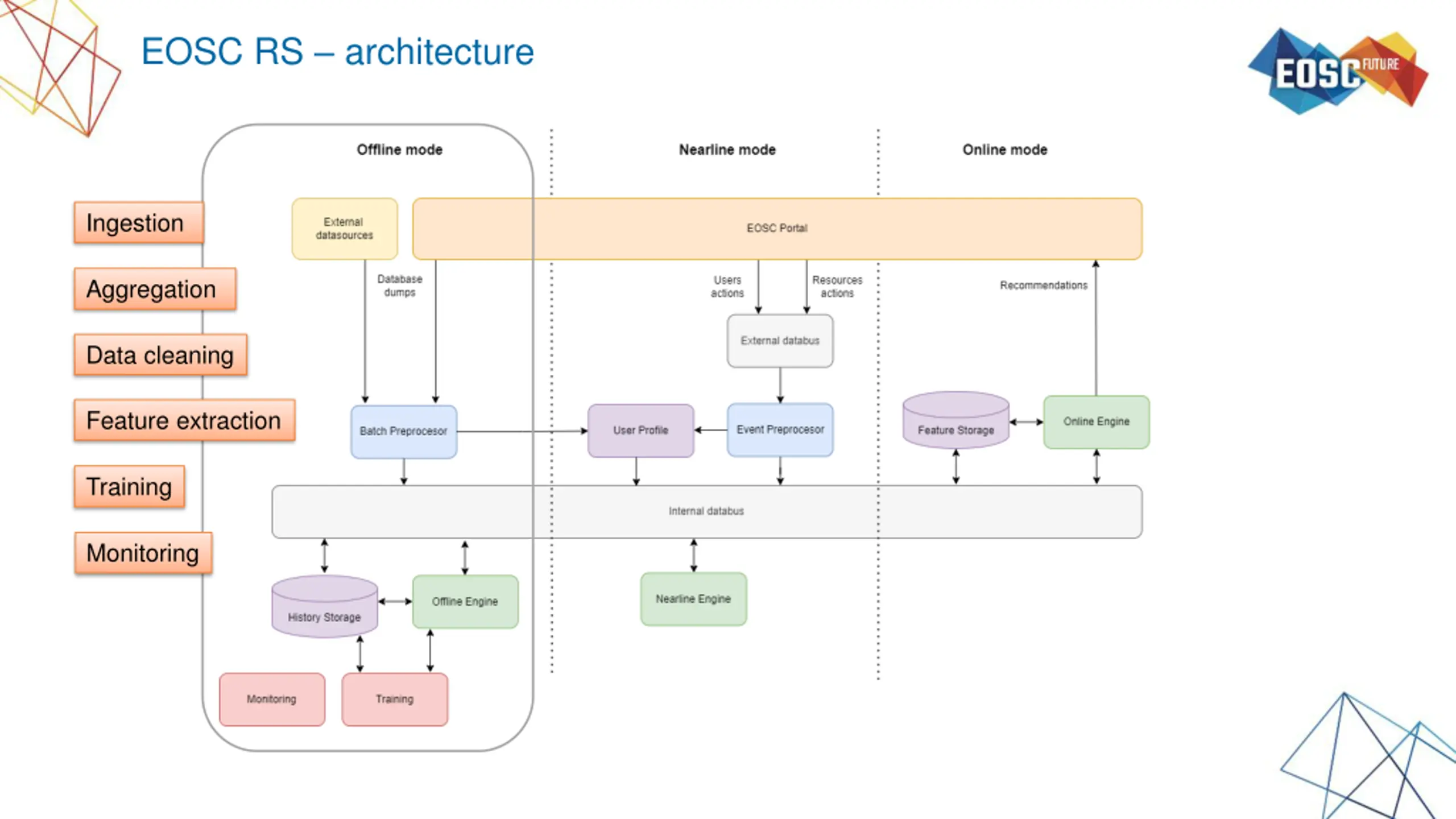1456x819 pixels.
Task: Click the Aggregation label button
Action: click(x=155, y=289)
